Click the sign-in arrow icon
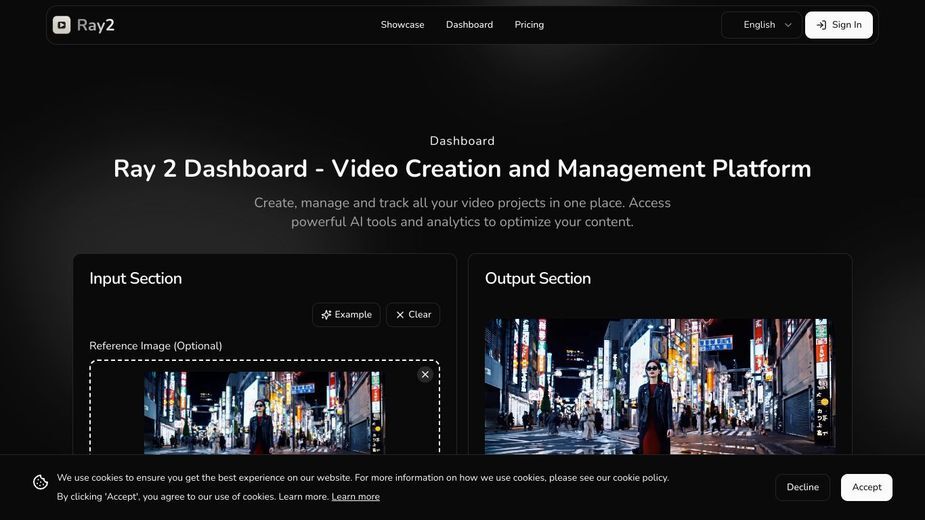Image resolution: width=925 pixels, height=520 pixels. click(x=821, y=25)
